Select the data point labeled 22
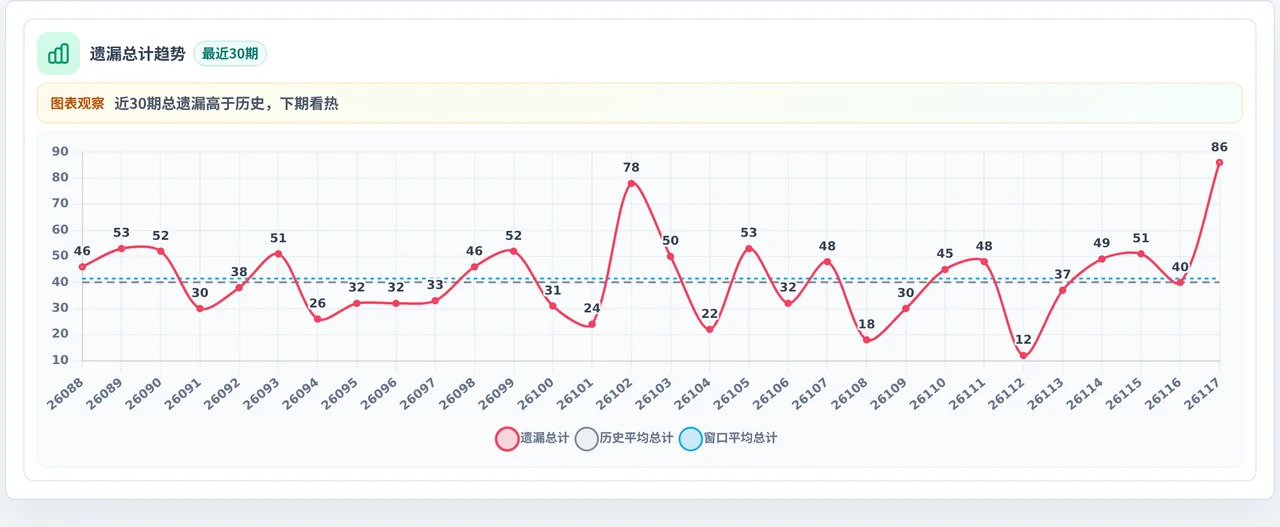Screen dimensions: 1280x527 [x=709, y=330]
